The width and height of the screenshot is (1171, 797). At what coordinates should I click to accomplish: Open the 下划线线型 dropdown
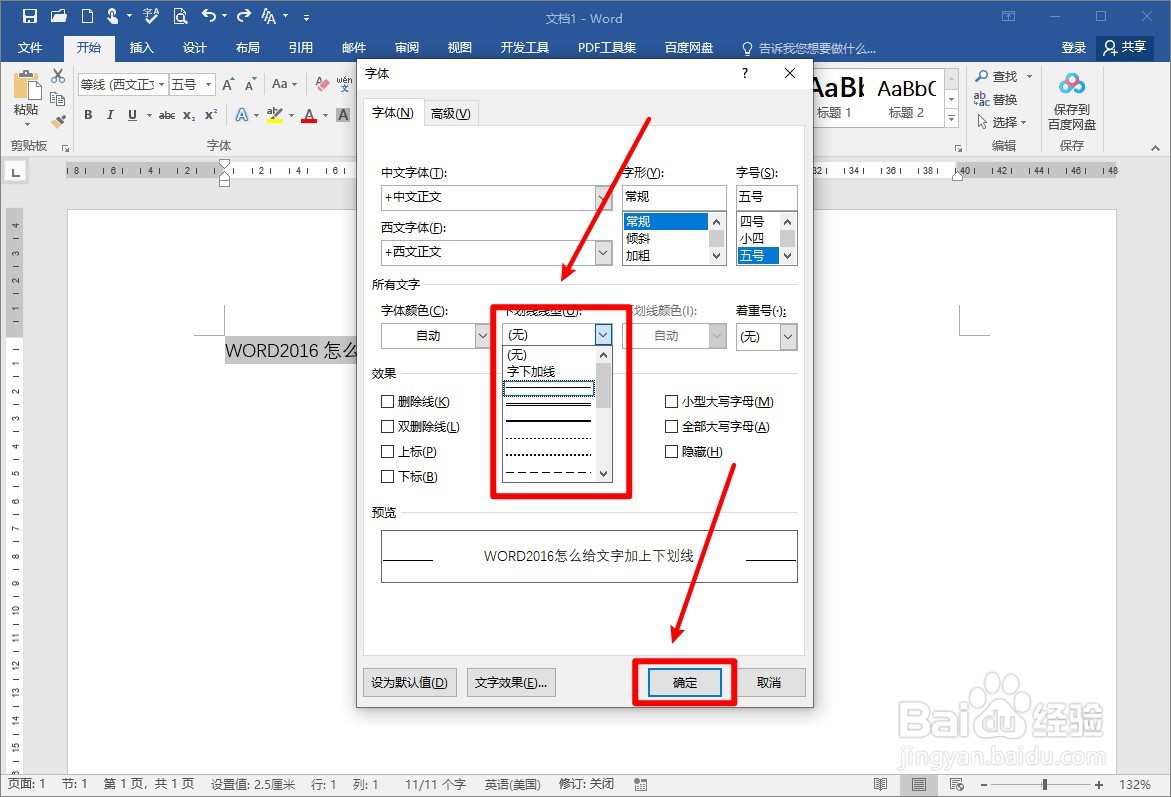pos(603,335)
